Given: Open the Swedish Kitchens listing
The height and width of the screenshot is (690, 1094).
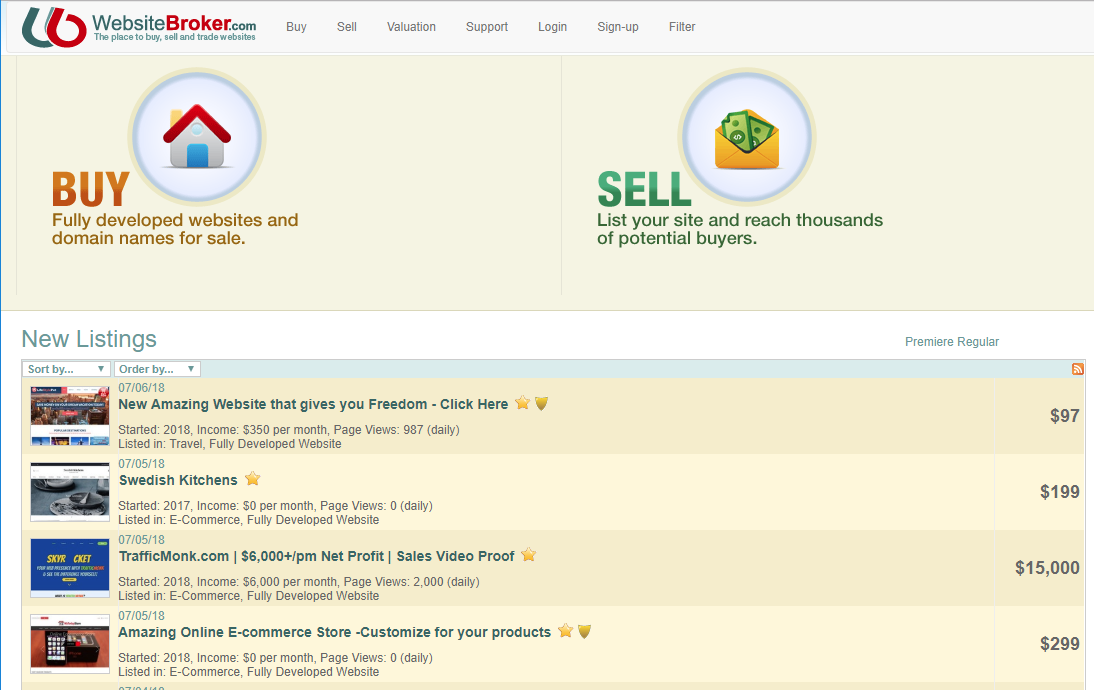Looking at the screenshot, I should pos(179,480).
